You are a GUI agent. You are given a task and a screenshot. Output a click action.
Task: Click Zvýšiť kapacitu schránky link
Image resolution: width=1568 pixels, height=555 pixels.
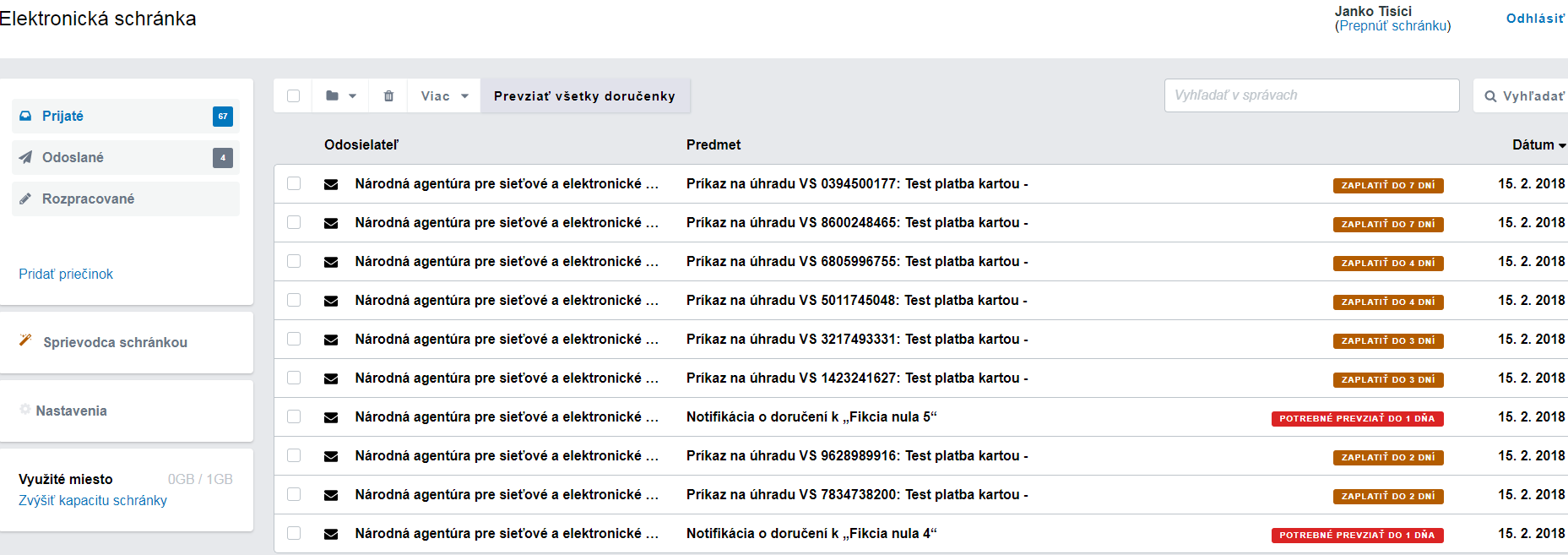(x=93, y=500)
